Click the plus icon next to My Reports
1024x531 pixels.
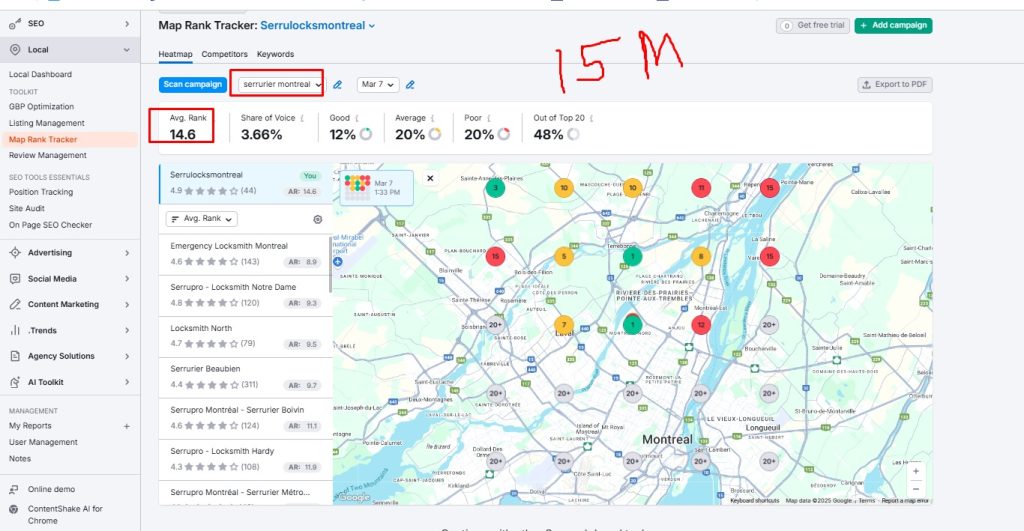(x=127, y=426)
